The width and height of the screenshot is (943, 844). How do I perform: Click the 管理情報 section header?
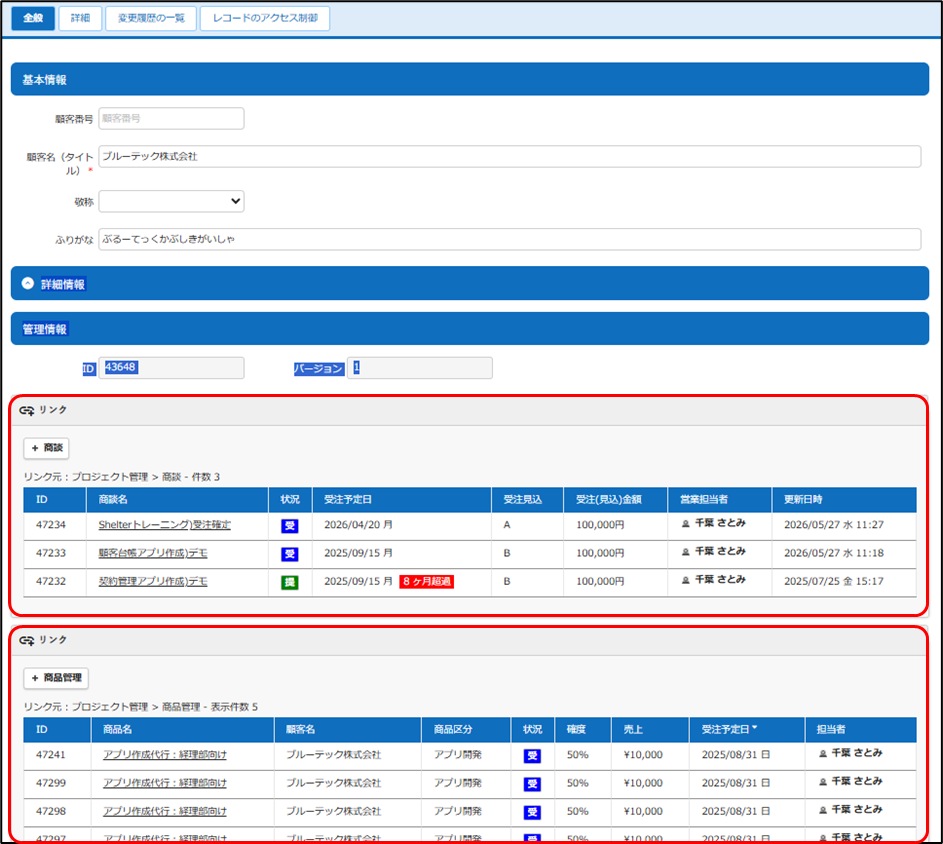coord(470,328)
